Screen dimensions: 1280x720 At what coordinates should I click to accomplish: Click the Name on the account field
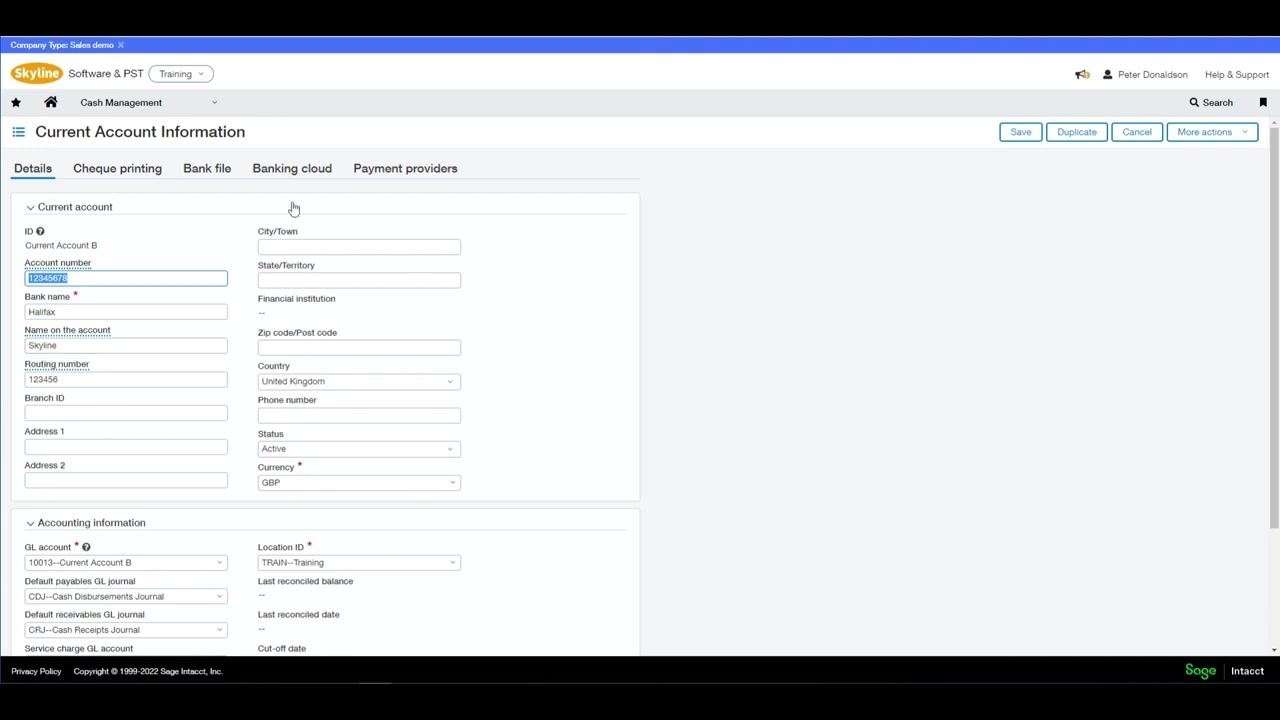click(126, 346)
